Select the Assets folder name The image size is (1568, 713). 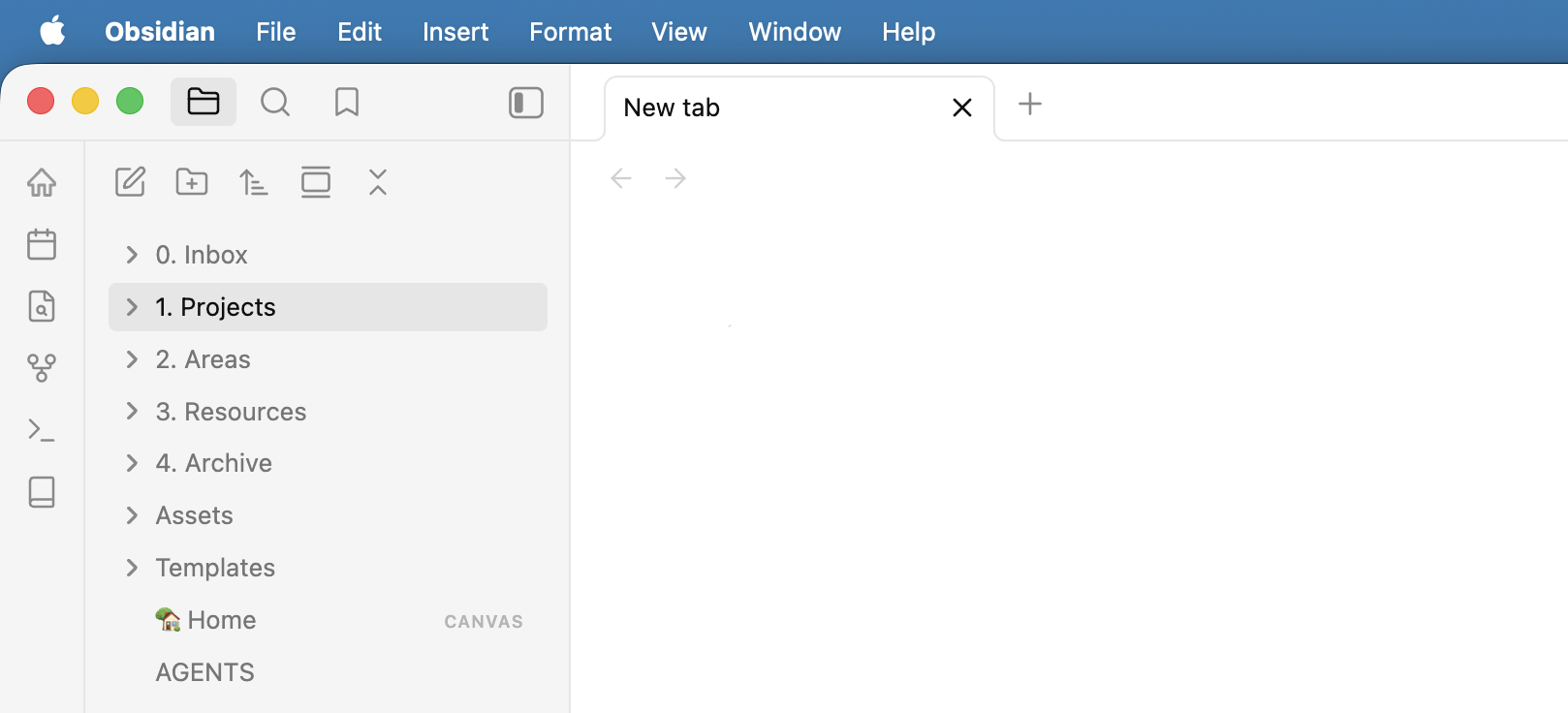click(x=195, y=515)
